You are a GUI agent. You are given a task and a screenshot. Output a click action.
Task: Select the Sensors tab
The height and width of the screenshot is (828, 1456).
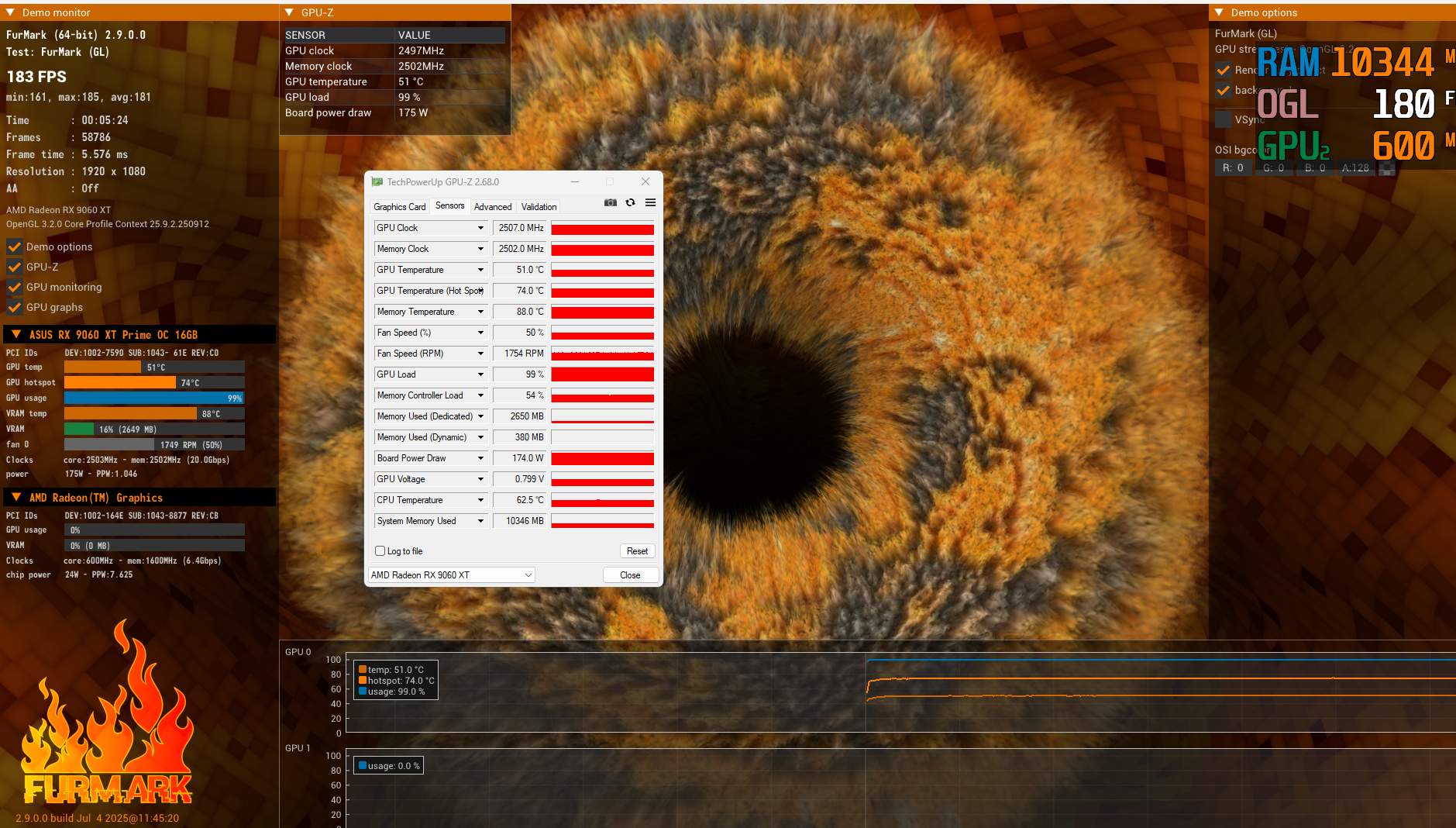pos(450,205)
